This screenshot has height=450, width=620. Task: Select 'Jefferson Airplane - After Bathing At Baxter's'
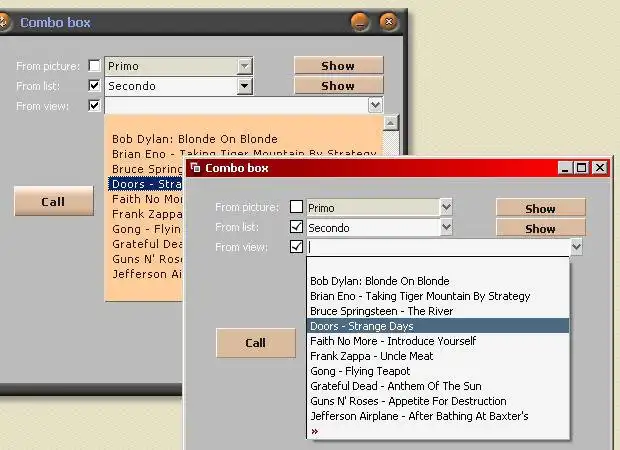438,416
